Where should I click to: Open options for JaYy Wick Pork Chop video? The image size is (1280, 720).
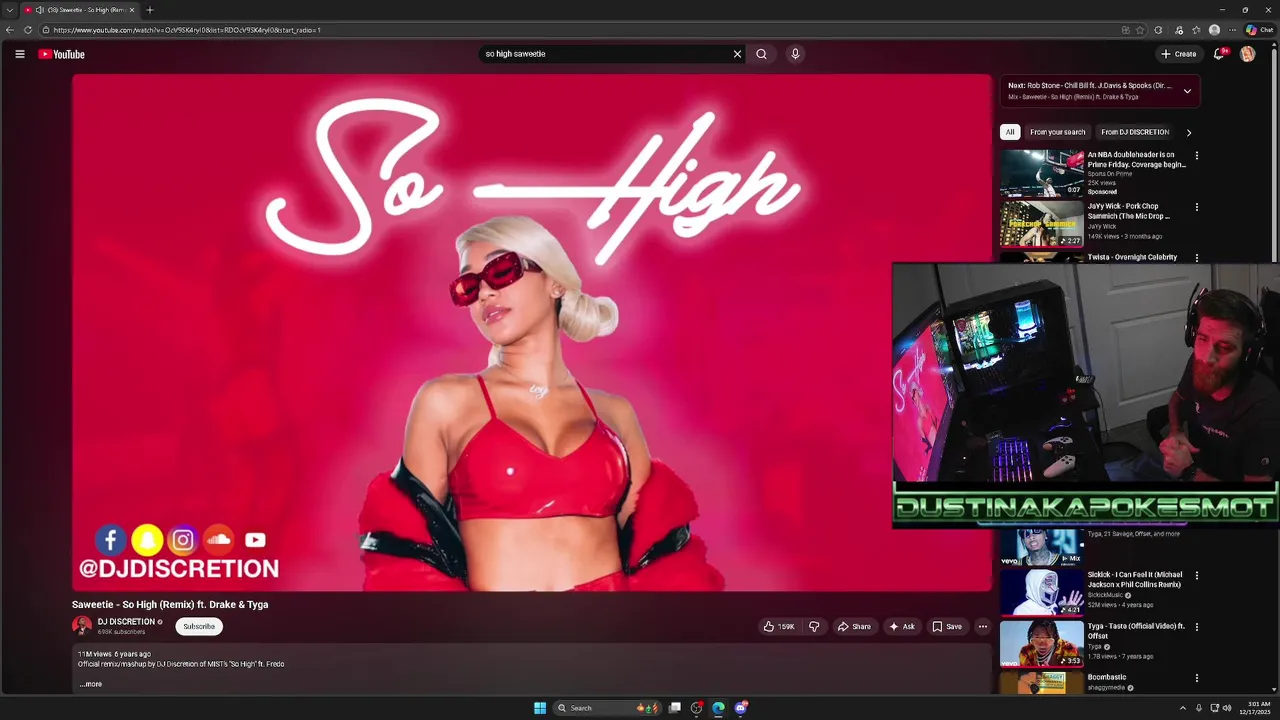click(1196, 207)
